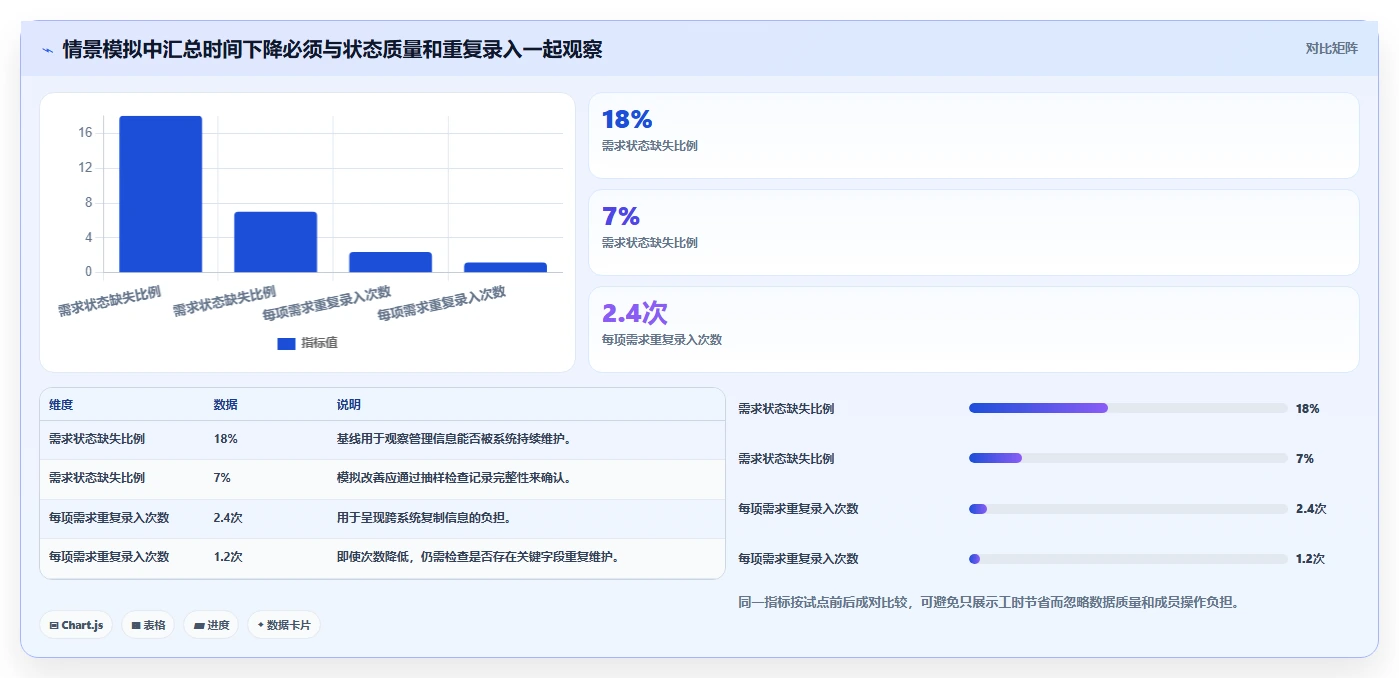Click the lightning icon beside the title

48,50
